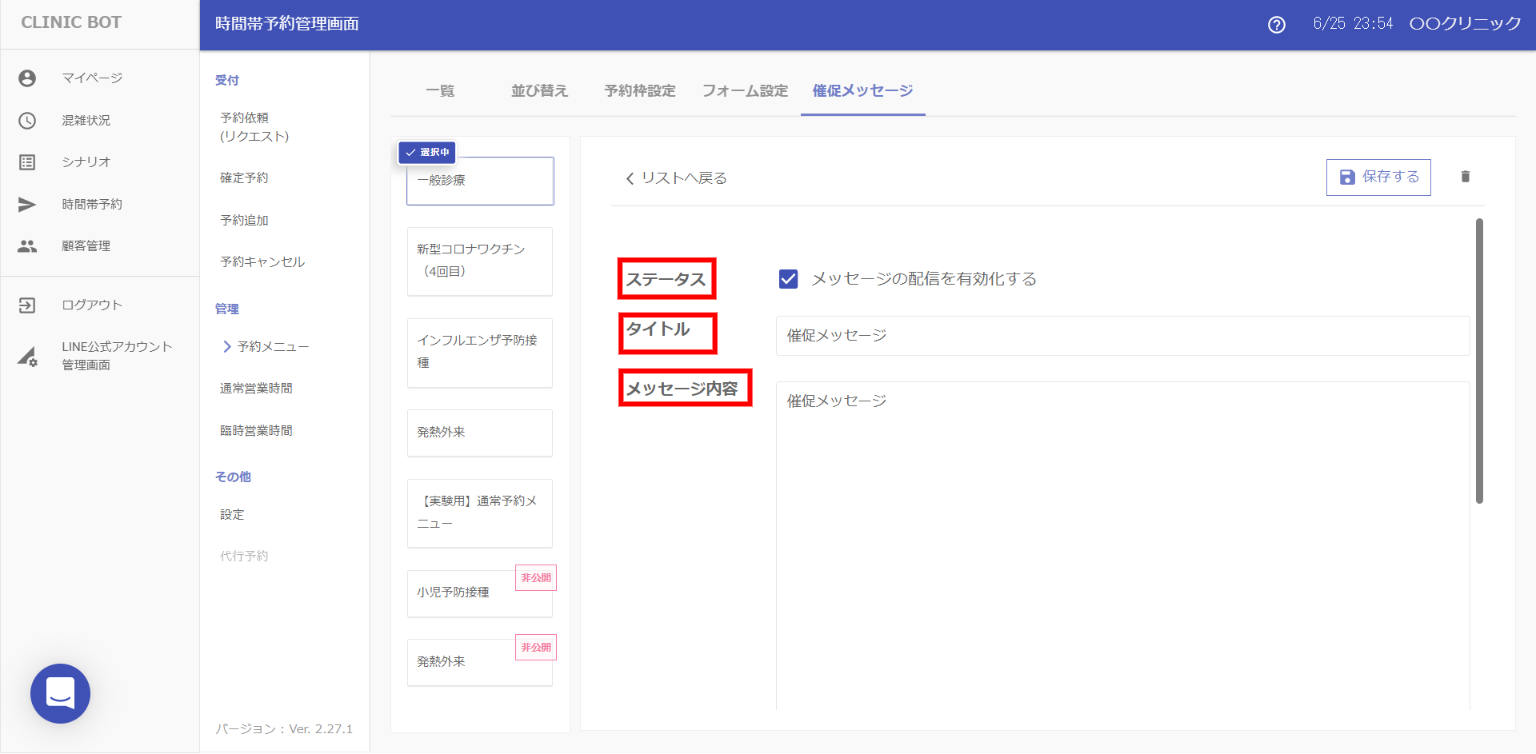This screenshot has height=754, width=1536.
Task: Switch to the フォーム設定 tab
Action: coord(744,91)
